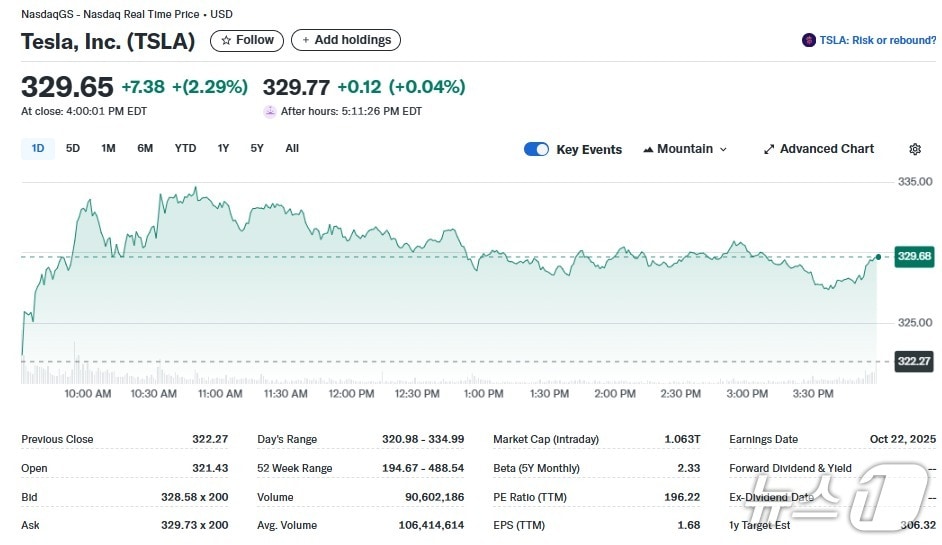
Task: Click the after hours moon icon
Action: coord(269,111)
